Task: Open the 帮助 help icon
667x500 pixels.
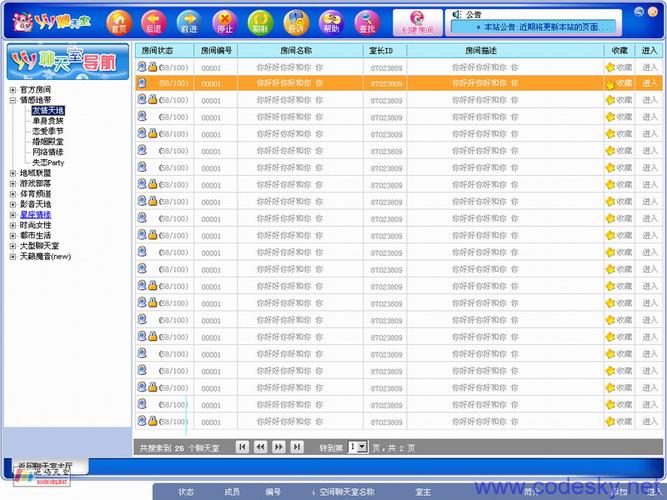Action: click(330, 20)
